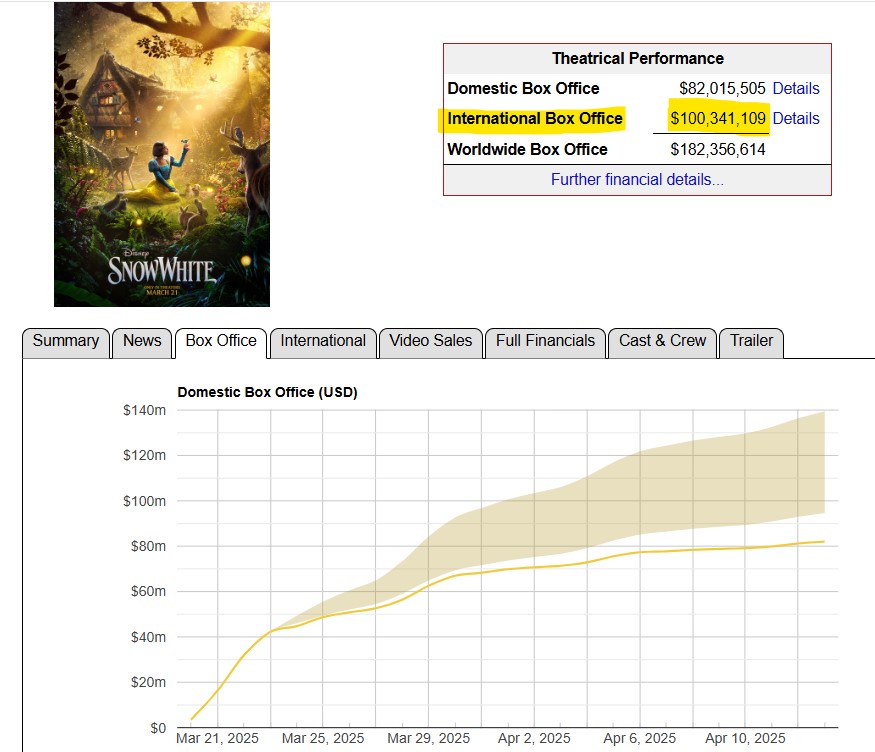
Task: Click the International Box Office row label
Action: pyautogui.click(x=535, y=119)
